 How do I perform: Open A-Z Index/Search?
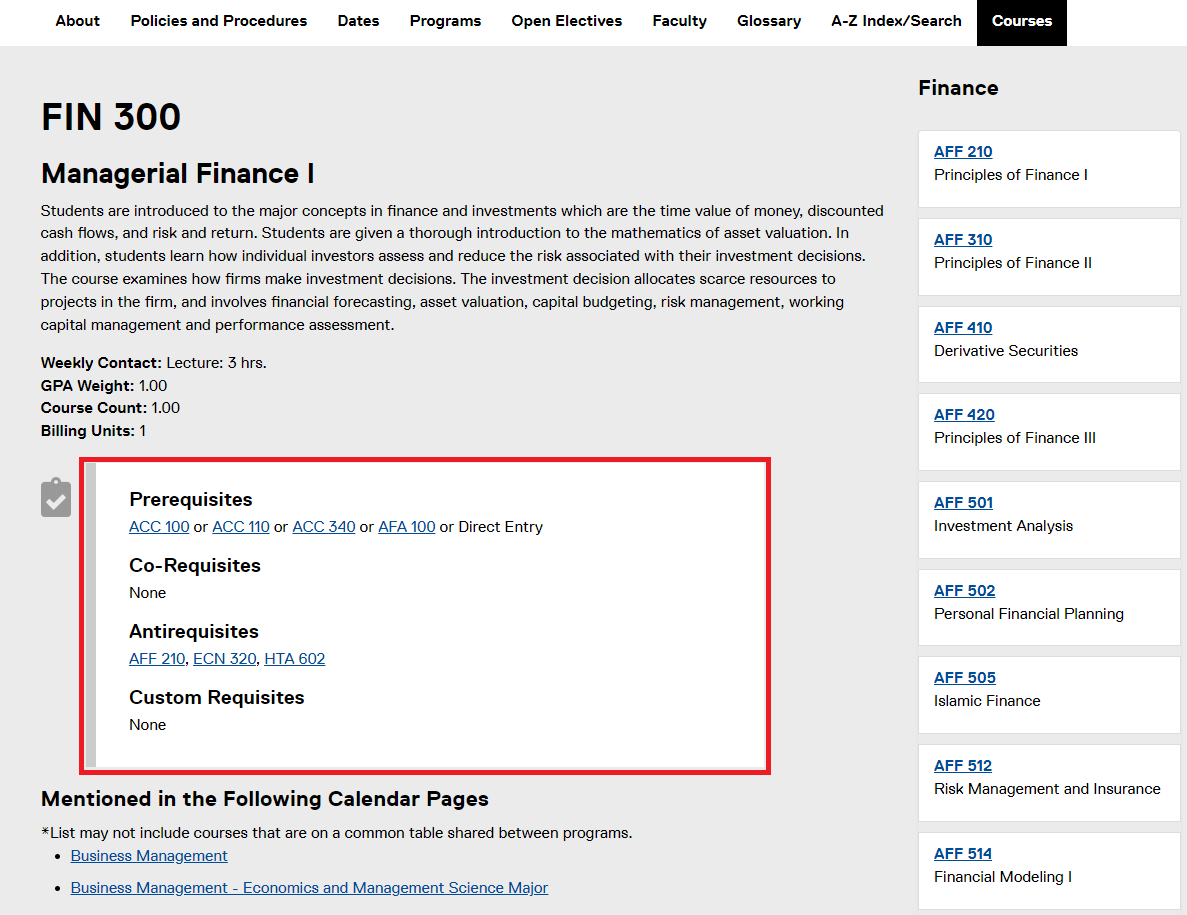(x=896, y=21)
